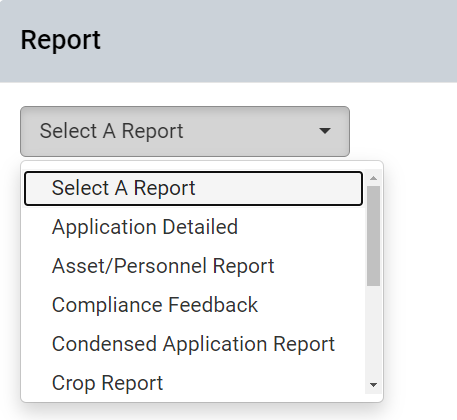Image resolution: width=457 pixels, height=420 pixels.
Task: Click the scrollbar down arrow in the list
Action: click(373, 385)
